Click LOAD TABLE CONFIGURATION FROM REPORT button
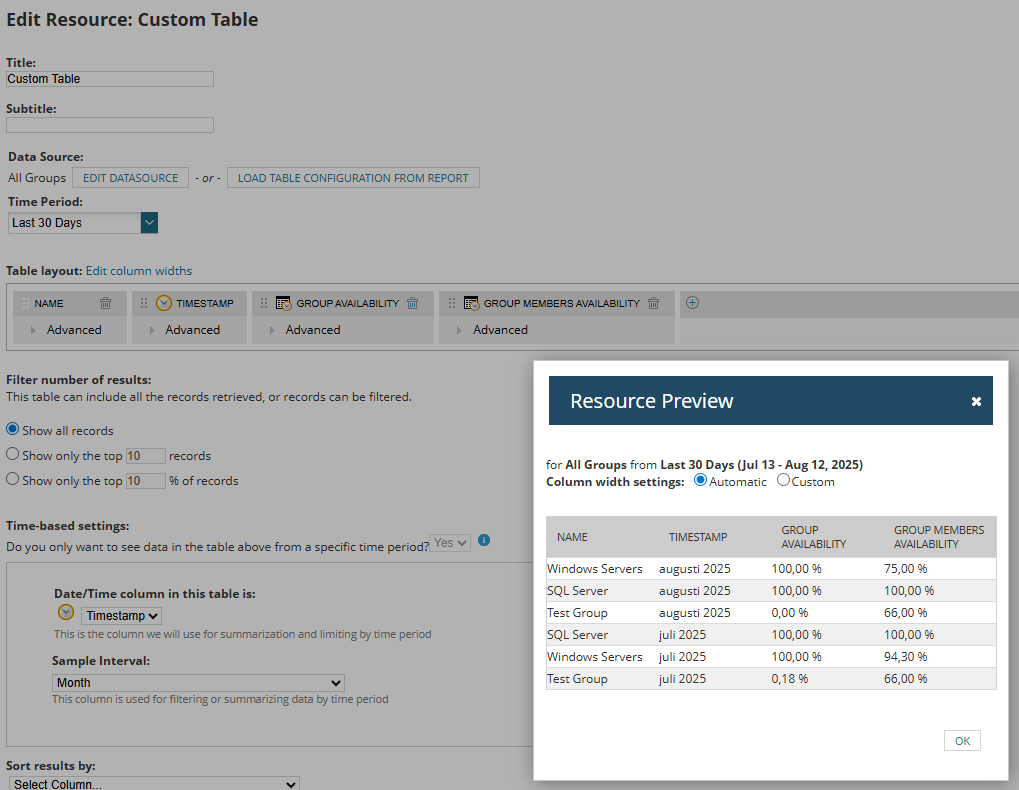The image size is (1019, 790). coord(353,178)
